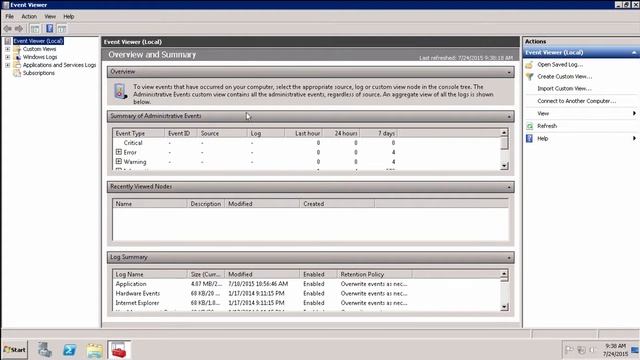640x360 pixels.
Task: Click the Modified header in Recently Viewed Nodes
Action: point(262,204)
